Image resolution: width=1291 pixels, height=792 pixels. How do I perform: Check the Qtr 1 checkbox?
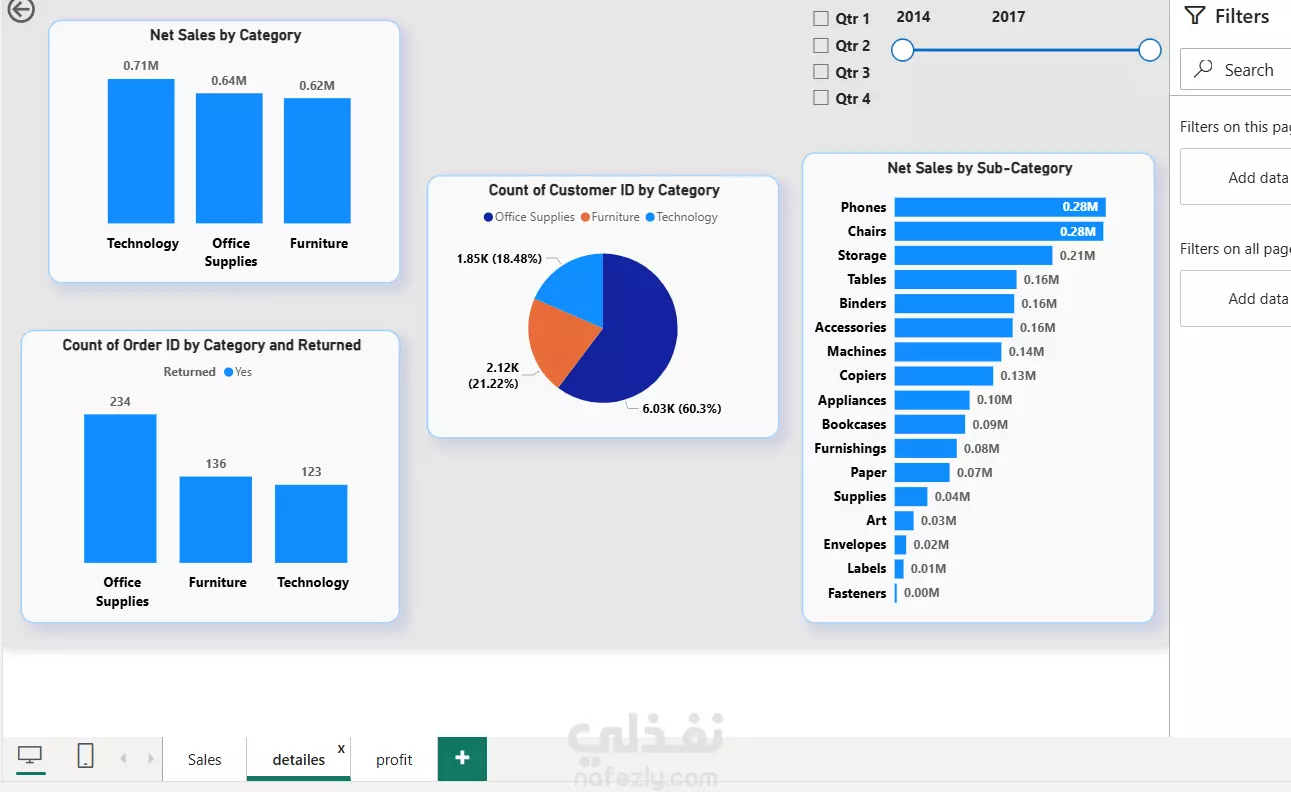click(x=821, y=19)
